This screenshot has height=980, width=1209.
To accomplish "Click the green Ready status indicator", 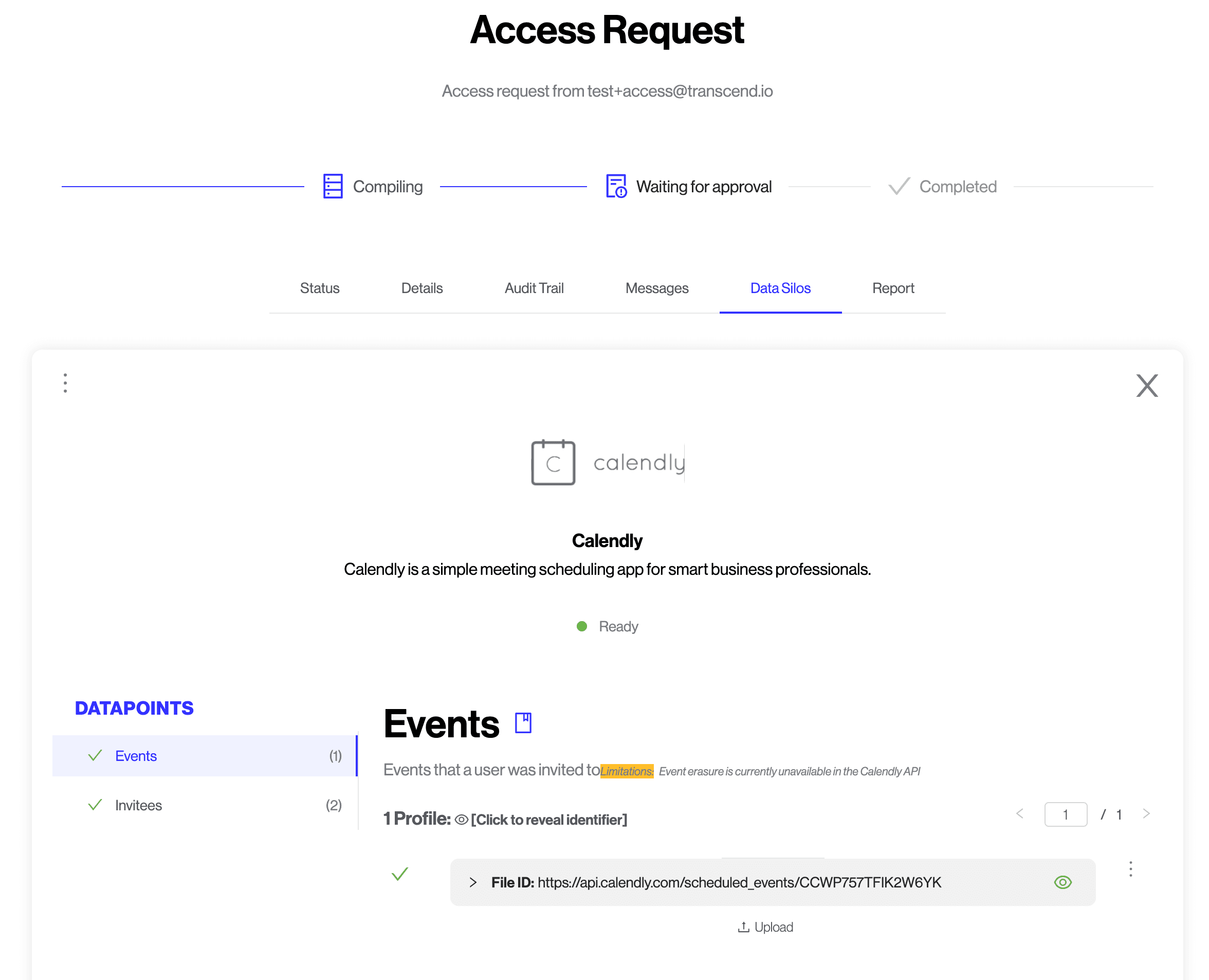I will (x=581, y=626).
